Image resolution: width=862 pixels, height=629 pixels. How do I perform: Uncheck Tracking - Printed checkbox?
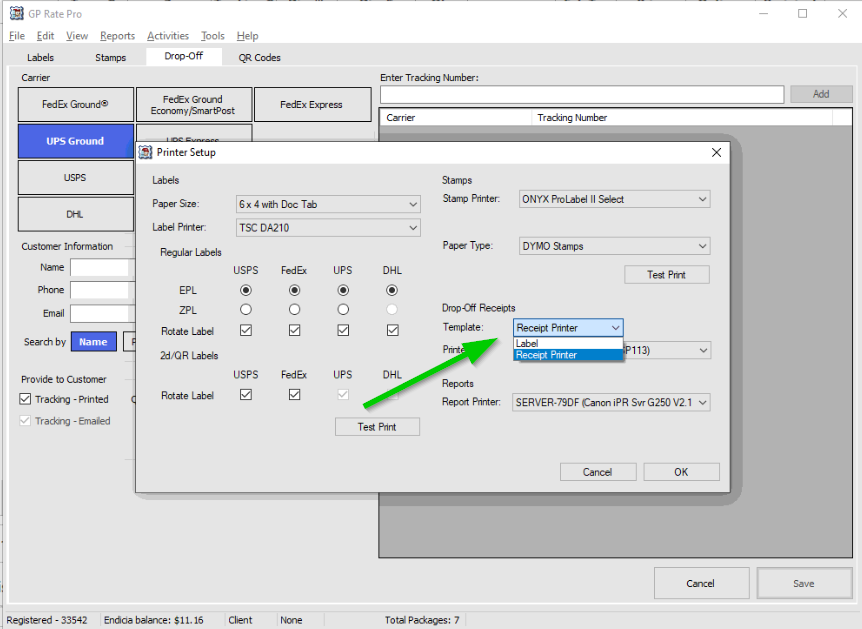(x=25, y=399)
